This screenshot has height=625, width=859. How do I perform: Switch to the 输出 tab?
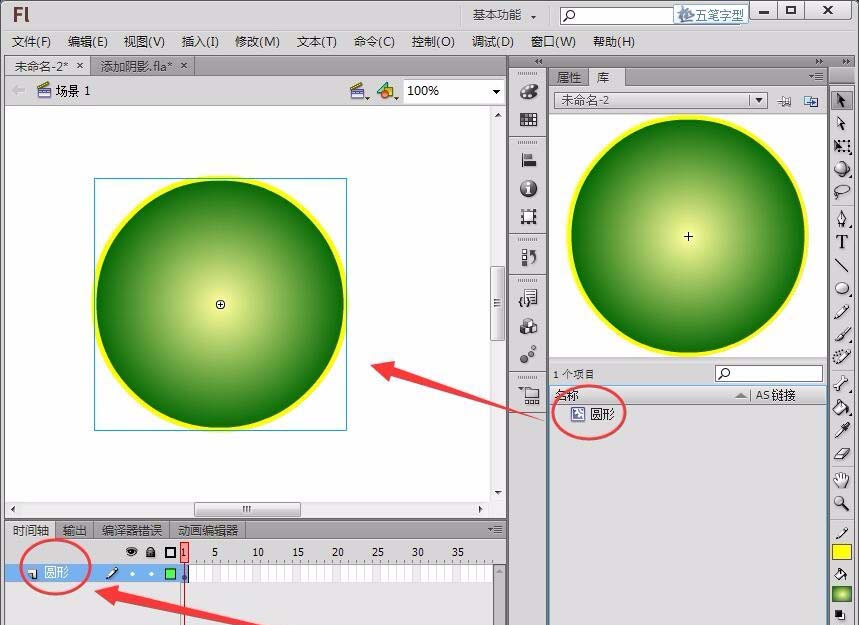point(75,530)
